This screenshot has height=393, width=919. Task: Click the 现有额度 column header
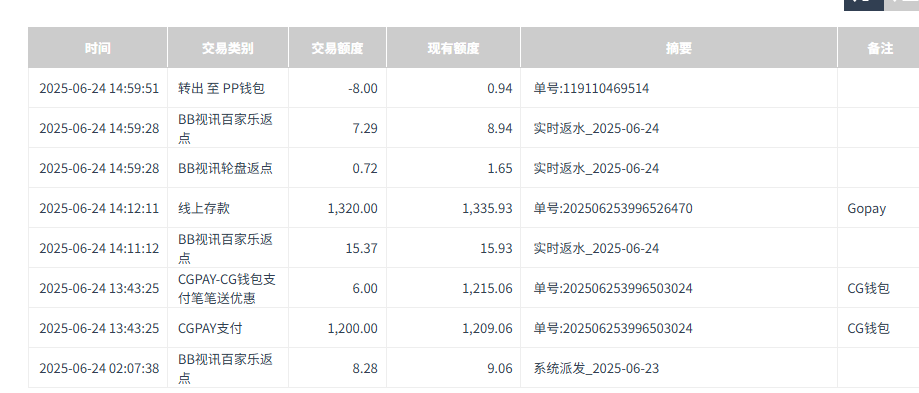[453, 48]
